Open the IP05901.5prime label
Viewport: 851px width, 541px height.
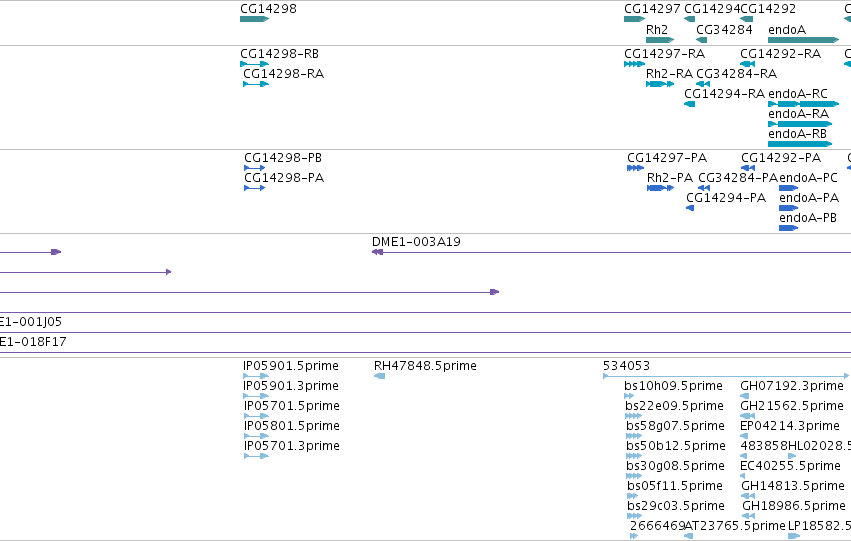[x=291, y=366]
